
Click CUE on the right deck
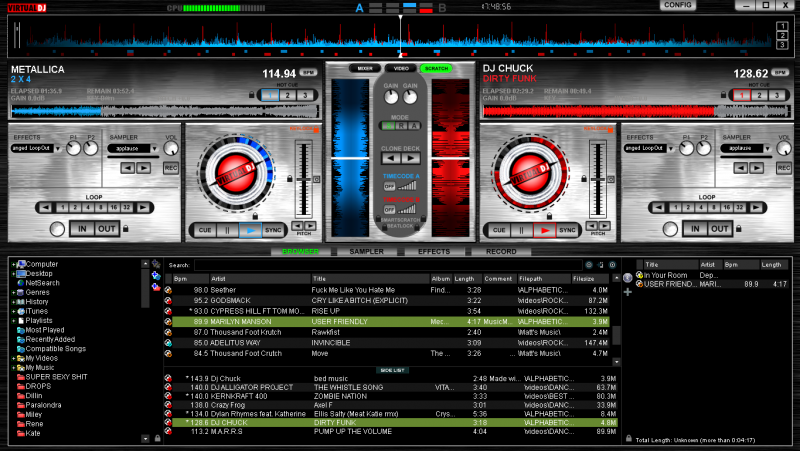coord(498,230)
